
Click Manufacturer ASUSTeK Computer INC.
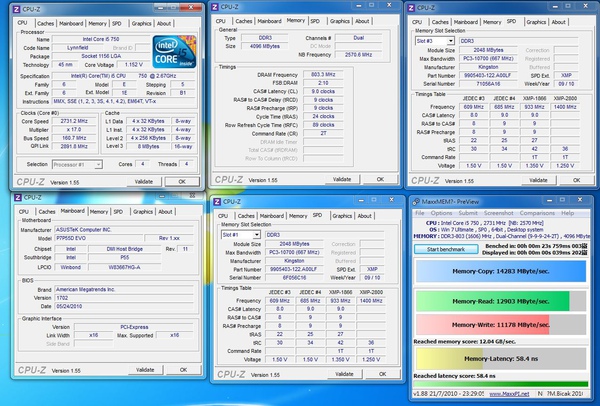pos(124,230)
